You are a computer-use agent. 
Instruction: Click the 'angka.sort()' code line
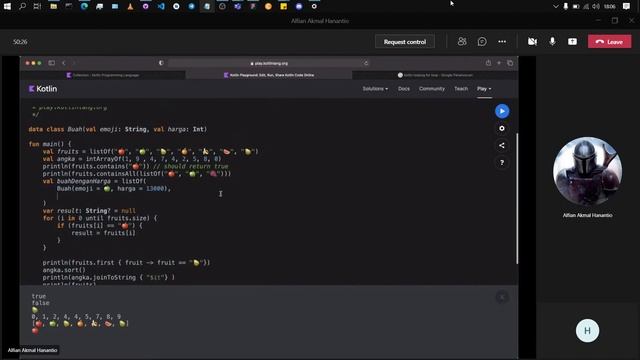(x=64, y=270)
